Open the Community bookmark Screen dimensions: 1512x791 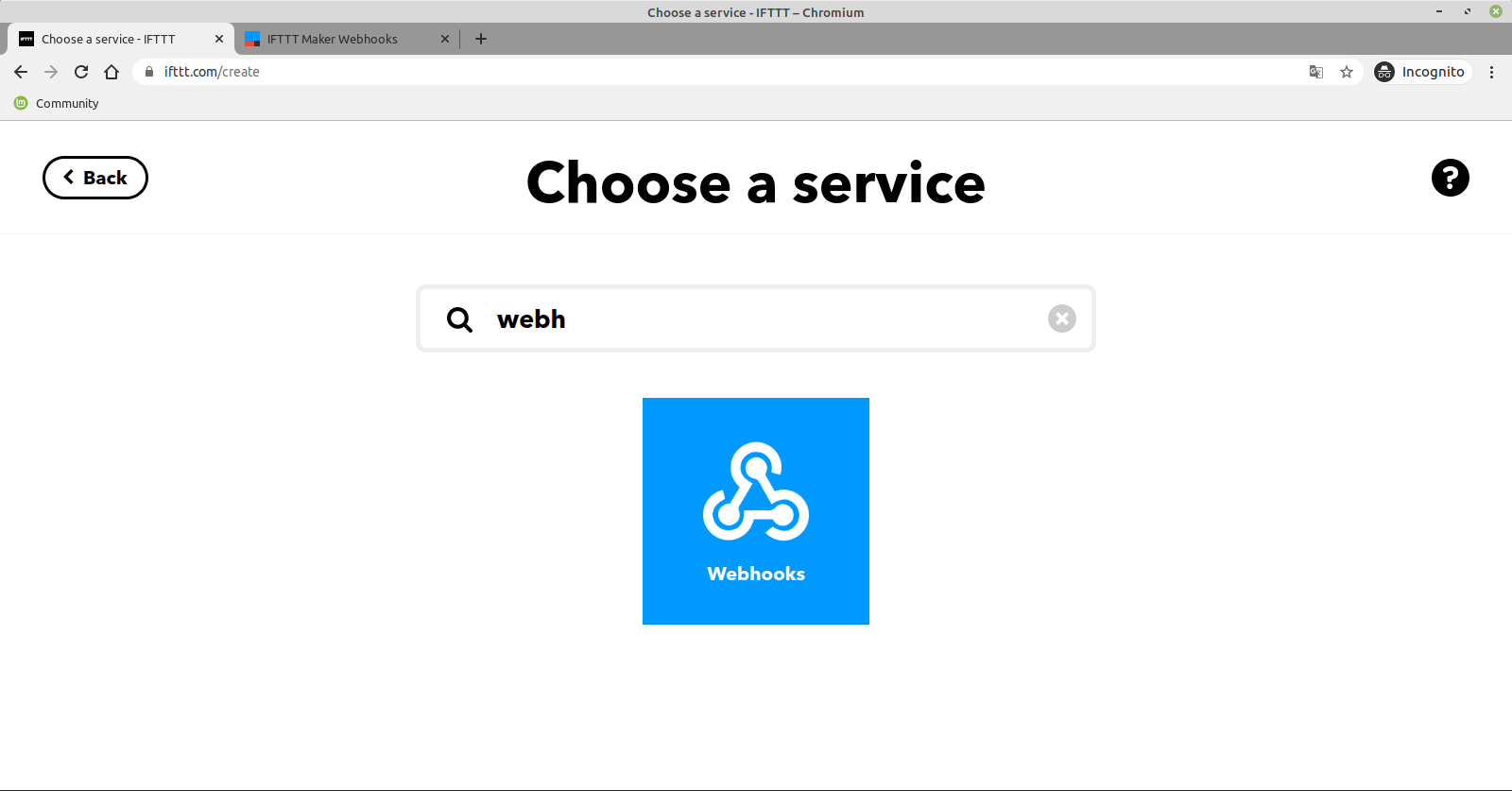tap(57, 103)
